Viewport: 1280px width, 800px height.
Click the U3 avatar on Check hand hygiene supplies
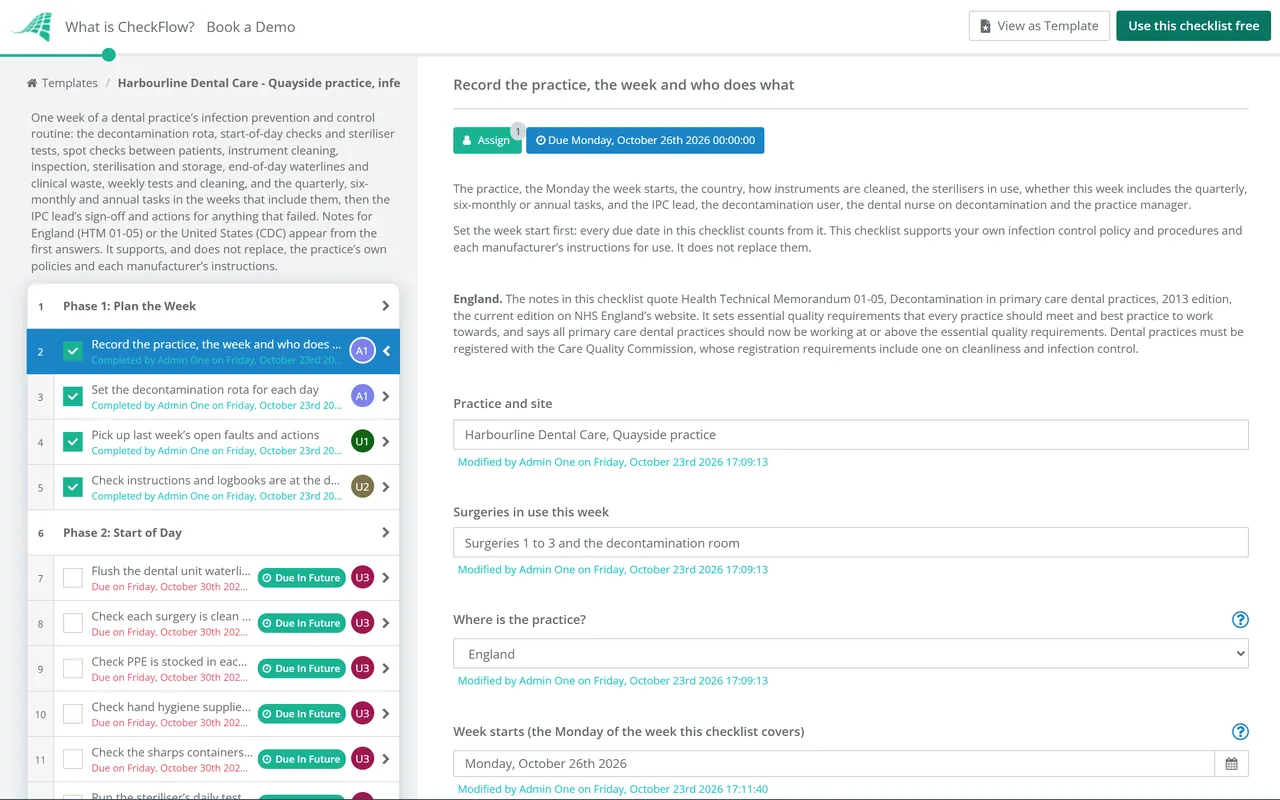tap(362, 714)
